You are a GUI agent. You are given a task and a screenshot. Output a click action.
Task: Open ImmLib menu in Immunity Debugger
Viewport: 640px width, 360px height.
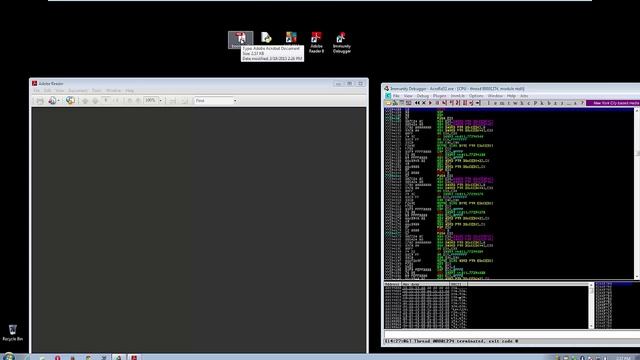click(458, 96)
